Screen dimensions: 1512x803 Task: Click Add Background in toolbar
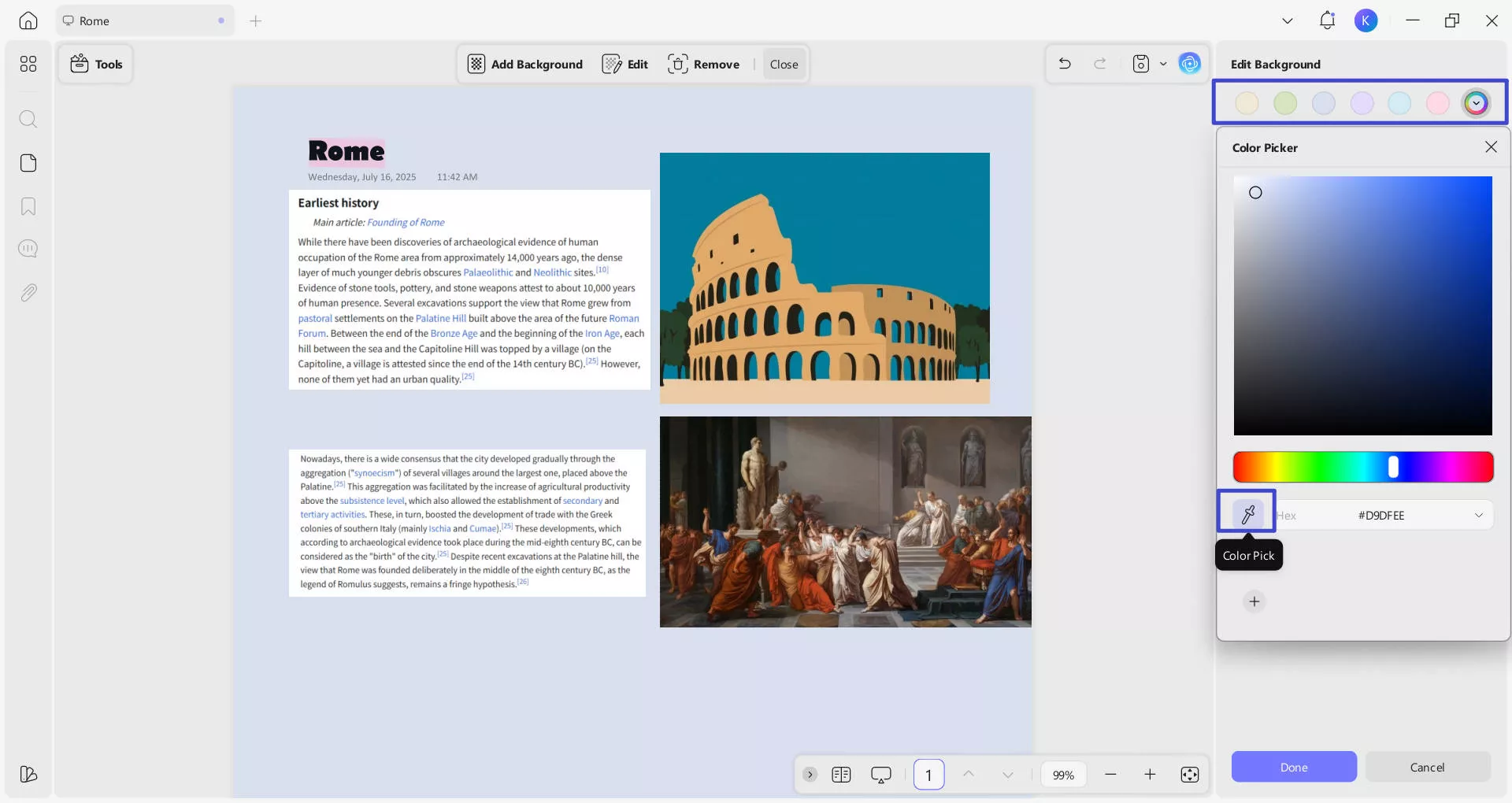pyautogui.click(x=525, y=64)
